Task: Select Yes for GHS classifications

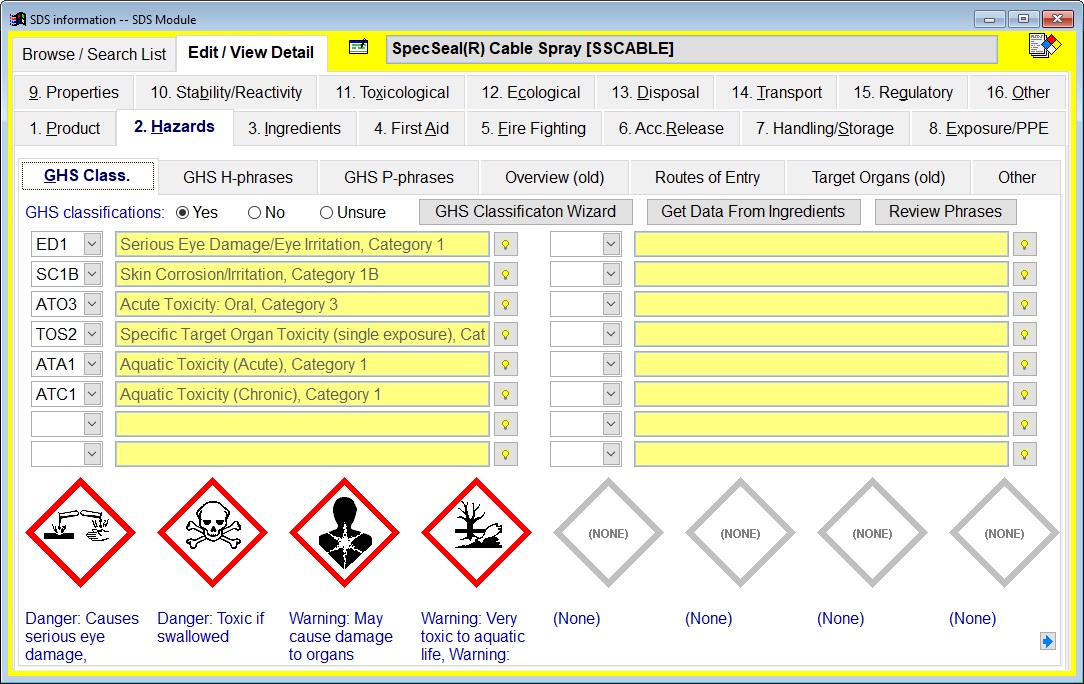Action: pyautogui.click(x=197, y=212)
